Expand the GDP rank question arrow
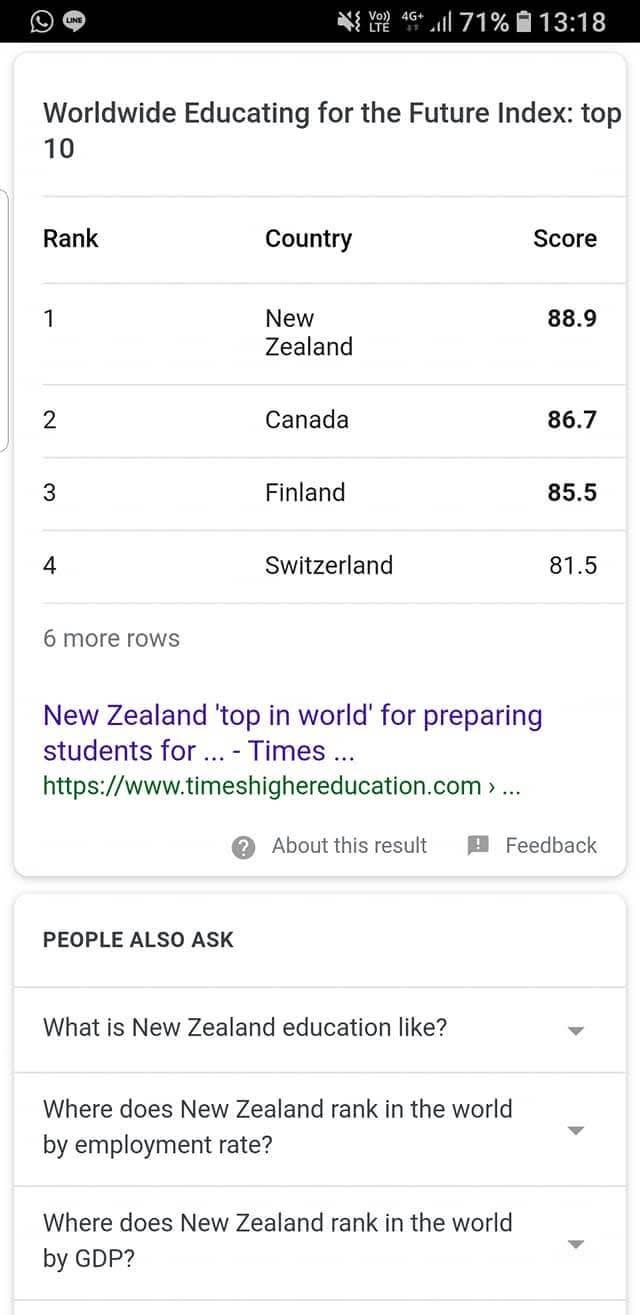 point(575,1244)
